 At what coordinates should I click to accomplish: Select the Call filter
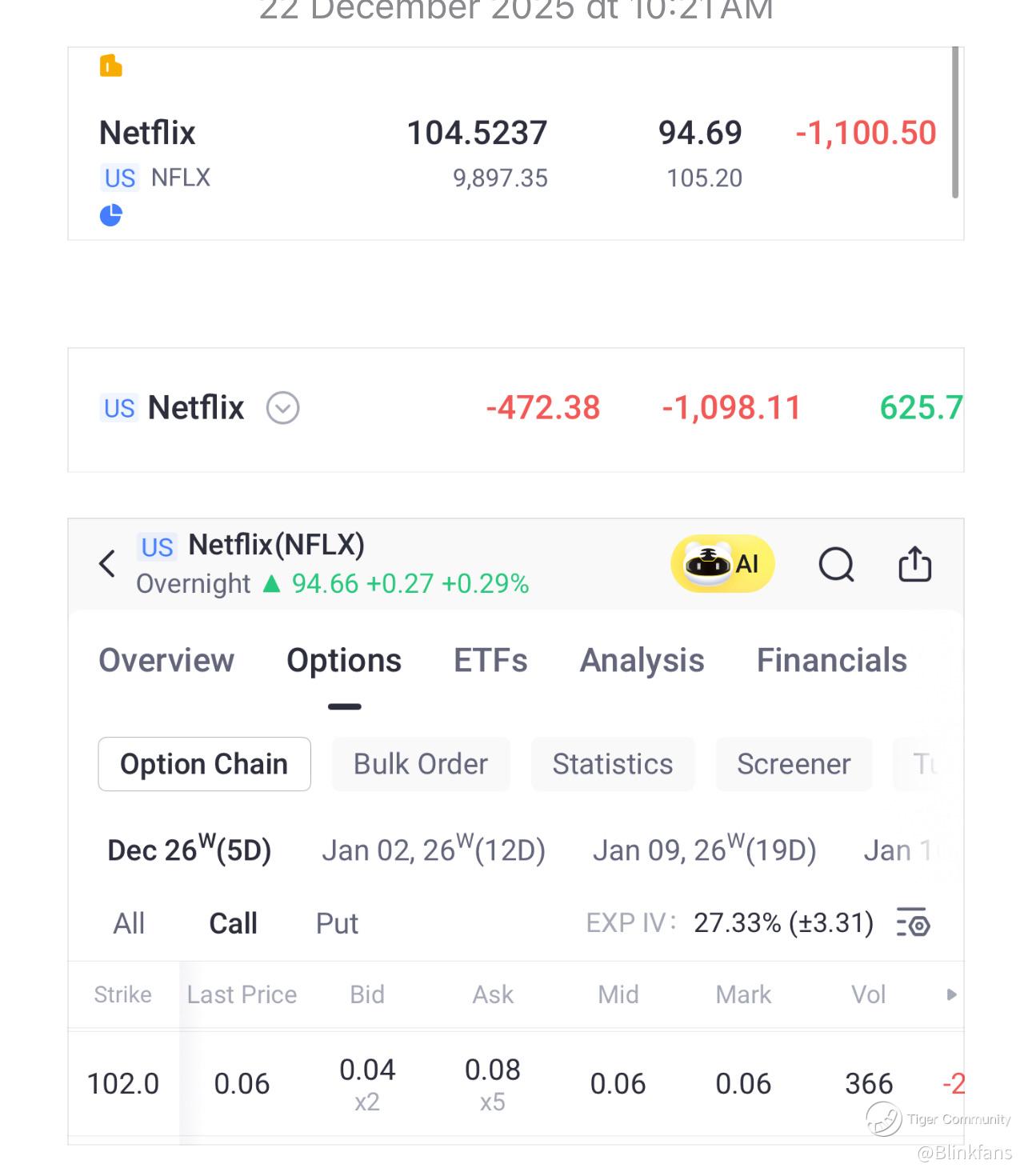point(233,923)
